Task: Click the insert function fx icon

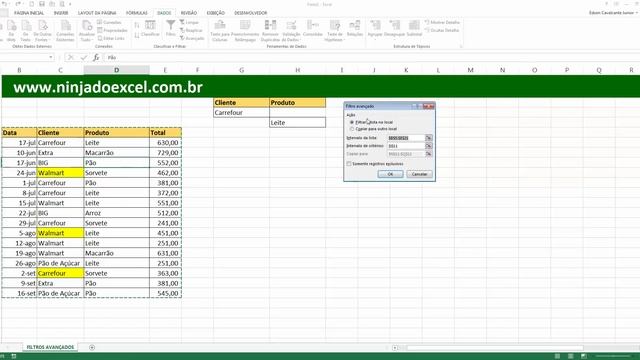Action: point(96,58)
